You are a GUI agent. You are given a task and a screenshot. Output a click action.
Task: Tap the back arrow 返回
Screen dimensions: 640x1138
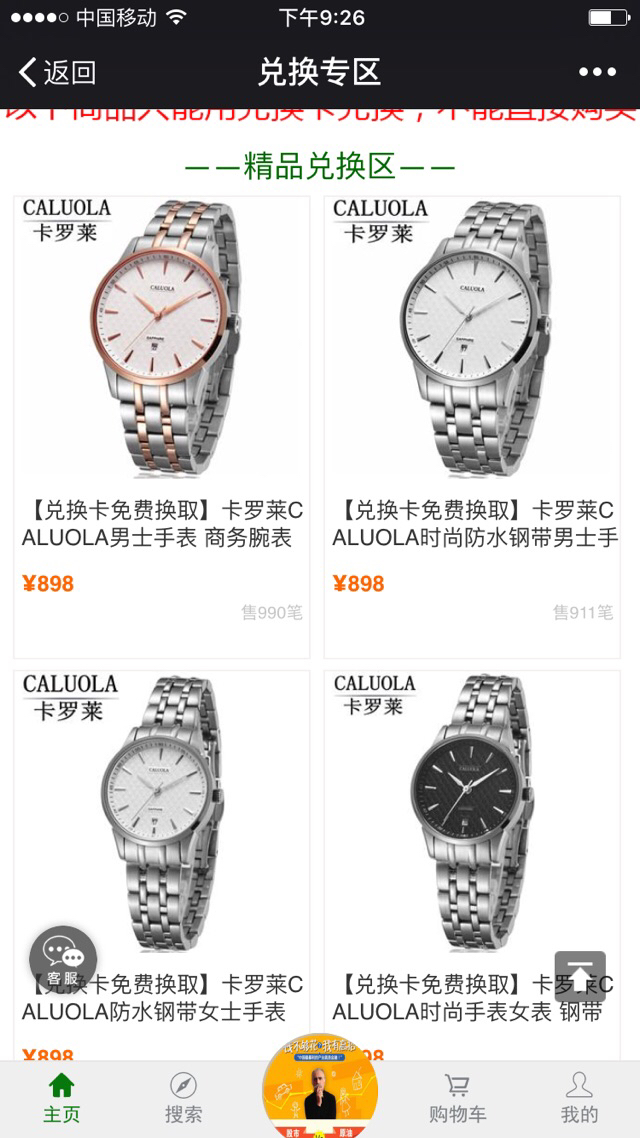57,72
